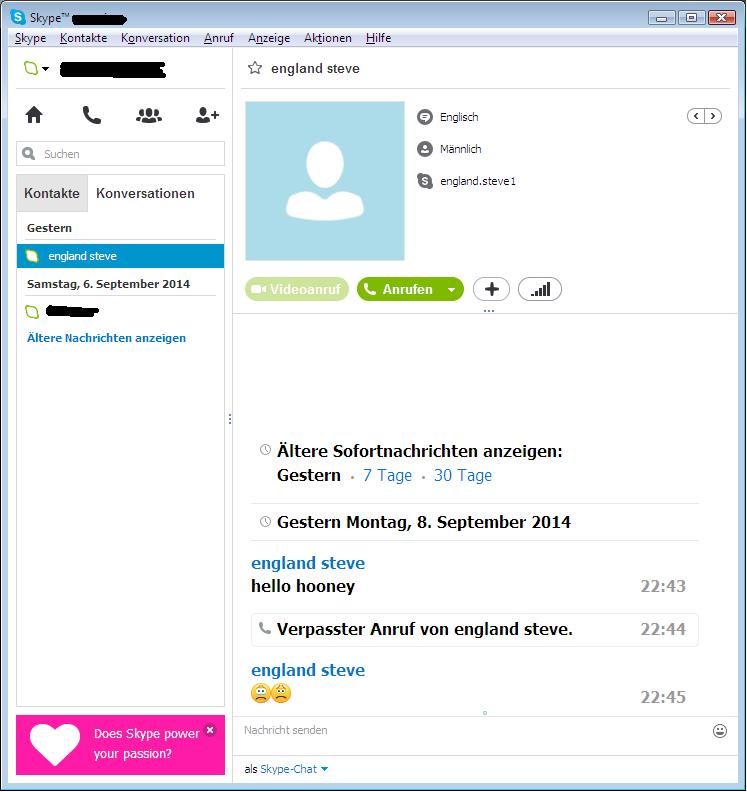Open the Skype-Chat send-as dropdown
This screenshot has width=747, height=792.
coord(293,769)
